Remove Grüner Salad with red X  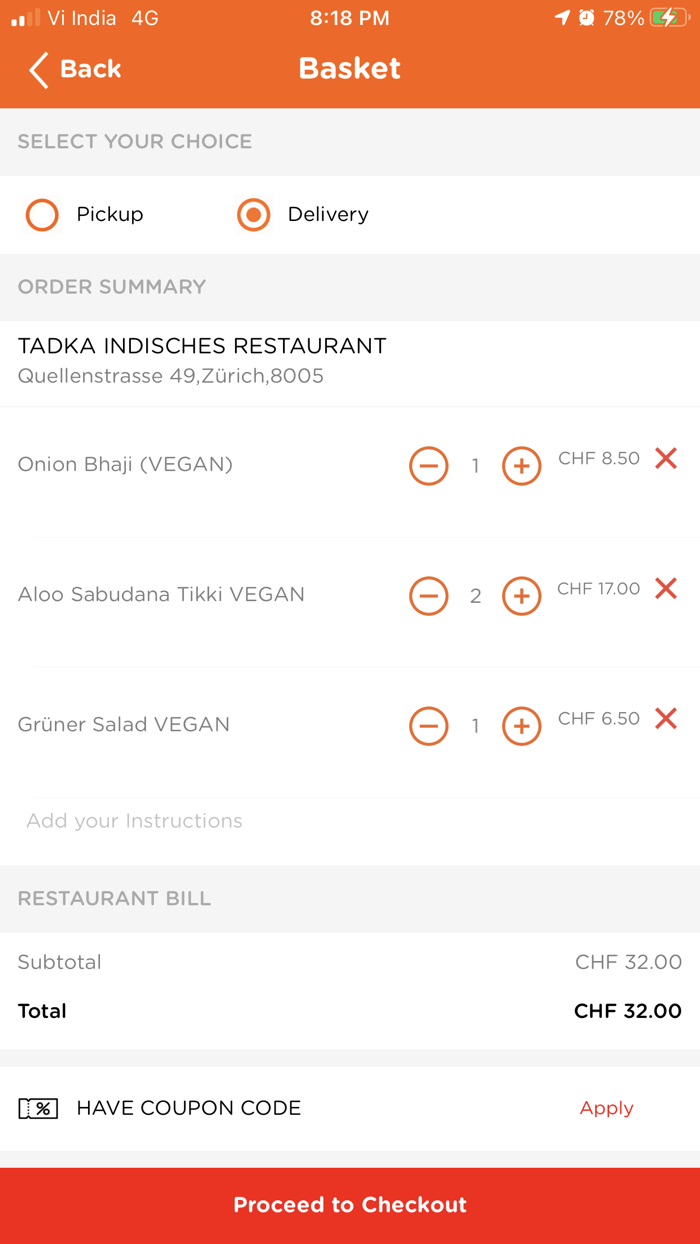(665, 719)
